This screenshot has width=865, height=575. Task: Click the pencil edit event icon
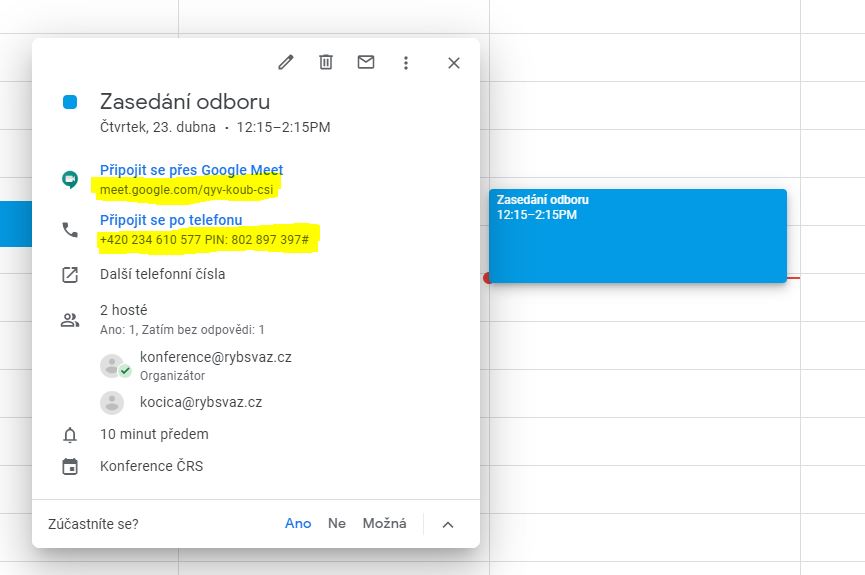pos(286,62)
